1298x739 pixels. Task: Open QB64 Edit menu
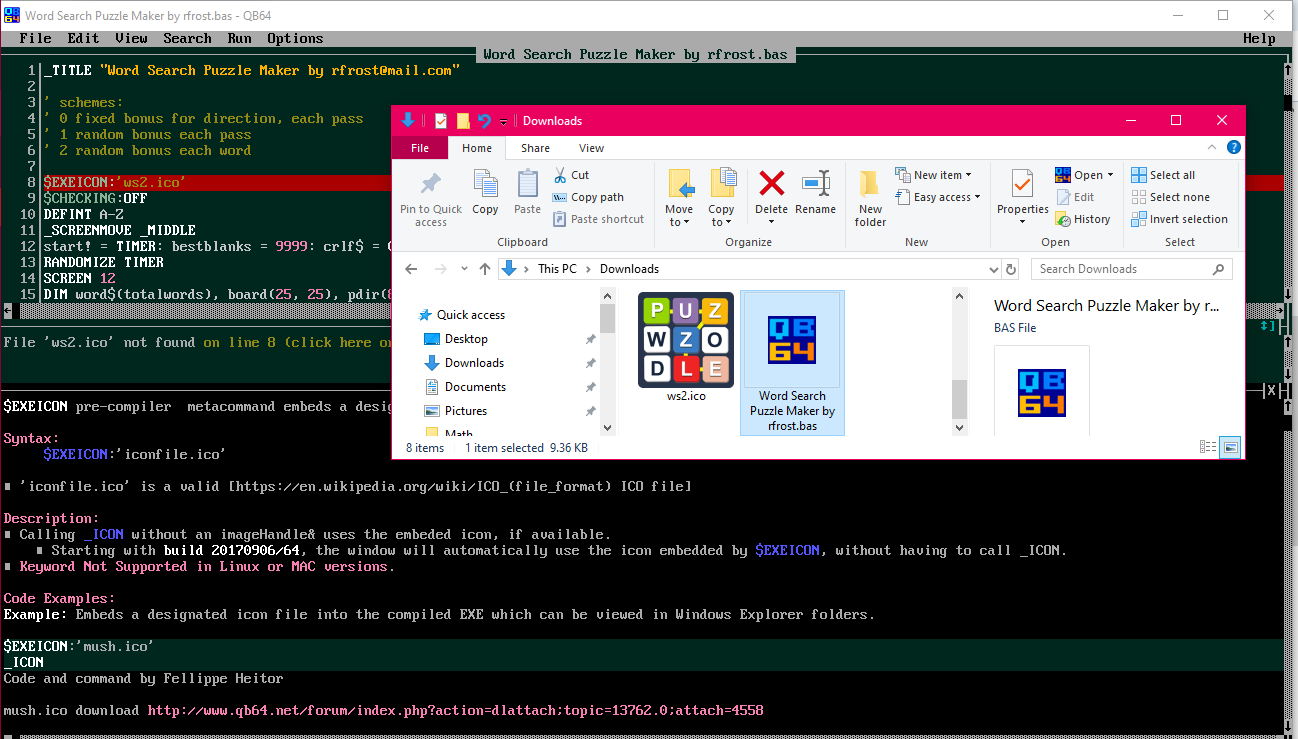pos(83,38)
